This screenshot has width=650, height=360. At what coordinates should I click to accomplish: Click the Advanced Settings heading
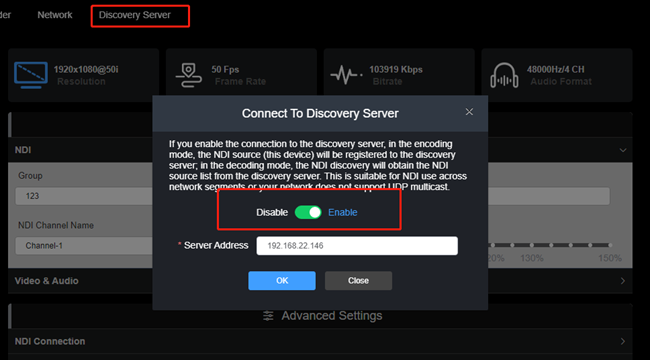coord(332,316)
